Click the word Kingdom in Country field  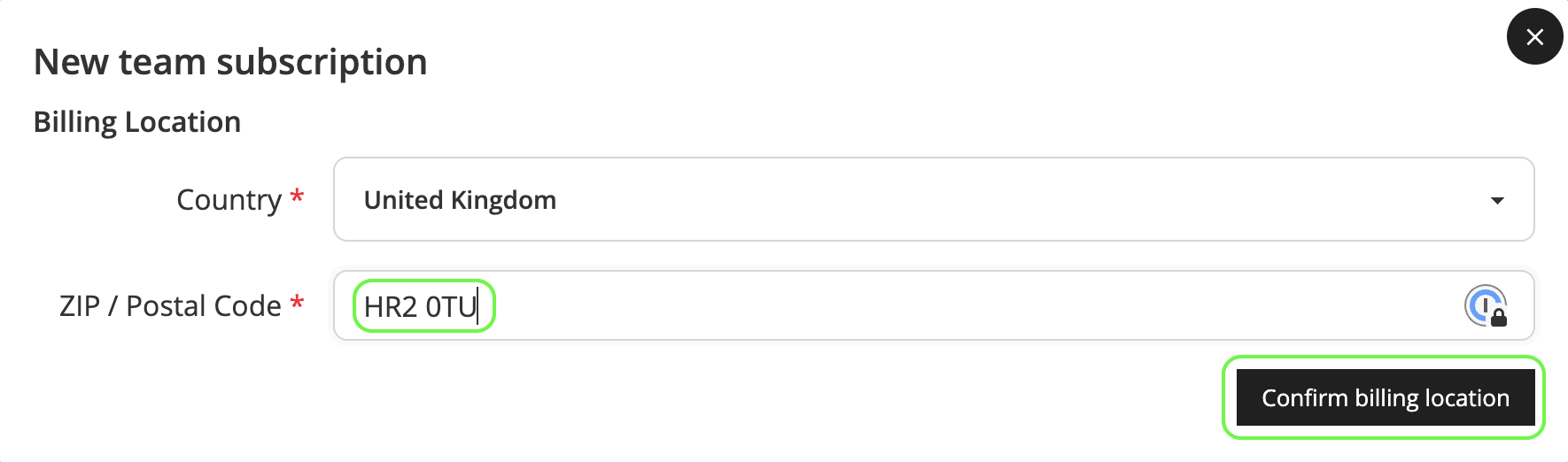(503, 200)
